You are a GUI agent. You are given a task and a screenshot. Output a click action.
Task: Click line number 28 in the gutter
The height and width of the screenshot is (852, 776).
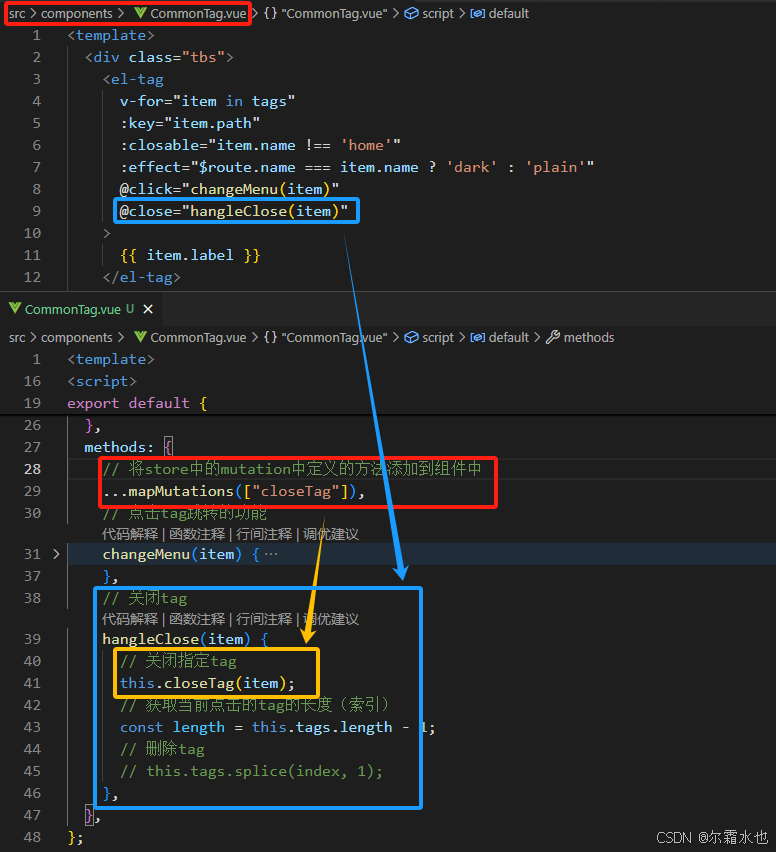[x=32, y=469]
